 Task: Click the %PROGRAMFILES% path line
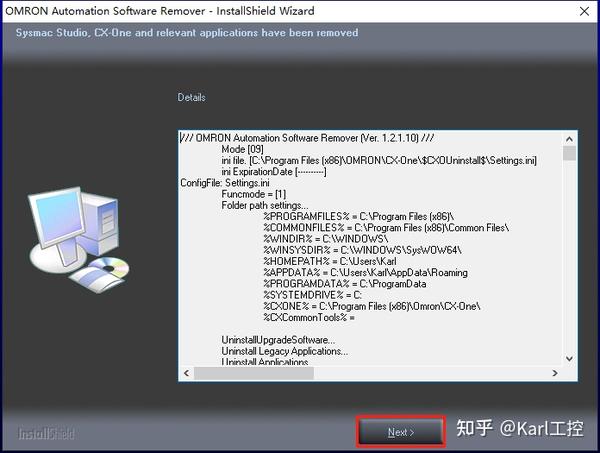359,217
